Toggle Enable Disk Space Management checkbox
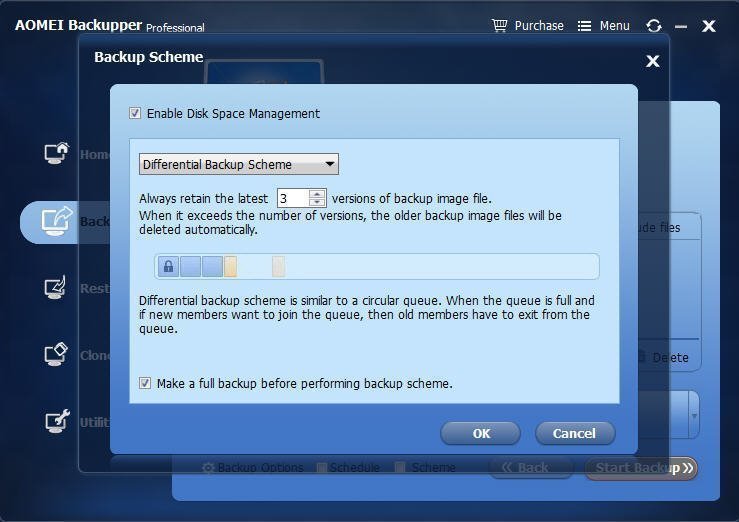 click(135, 113)
